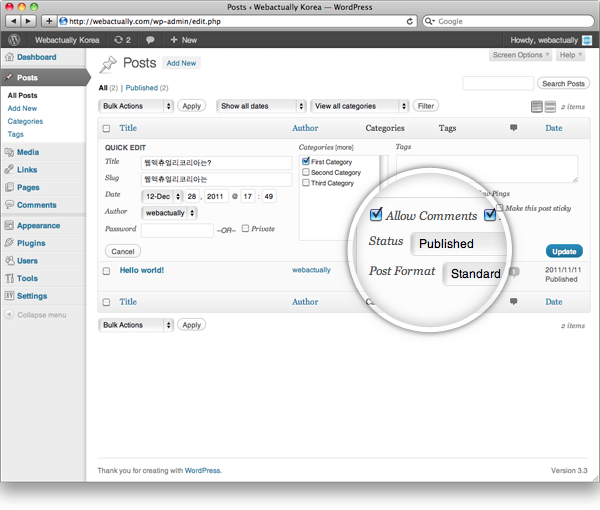Click the Media icon in sidebar
This screenshot has width=600, height=510.
click(9, 152)
